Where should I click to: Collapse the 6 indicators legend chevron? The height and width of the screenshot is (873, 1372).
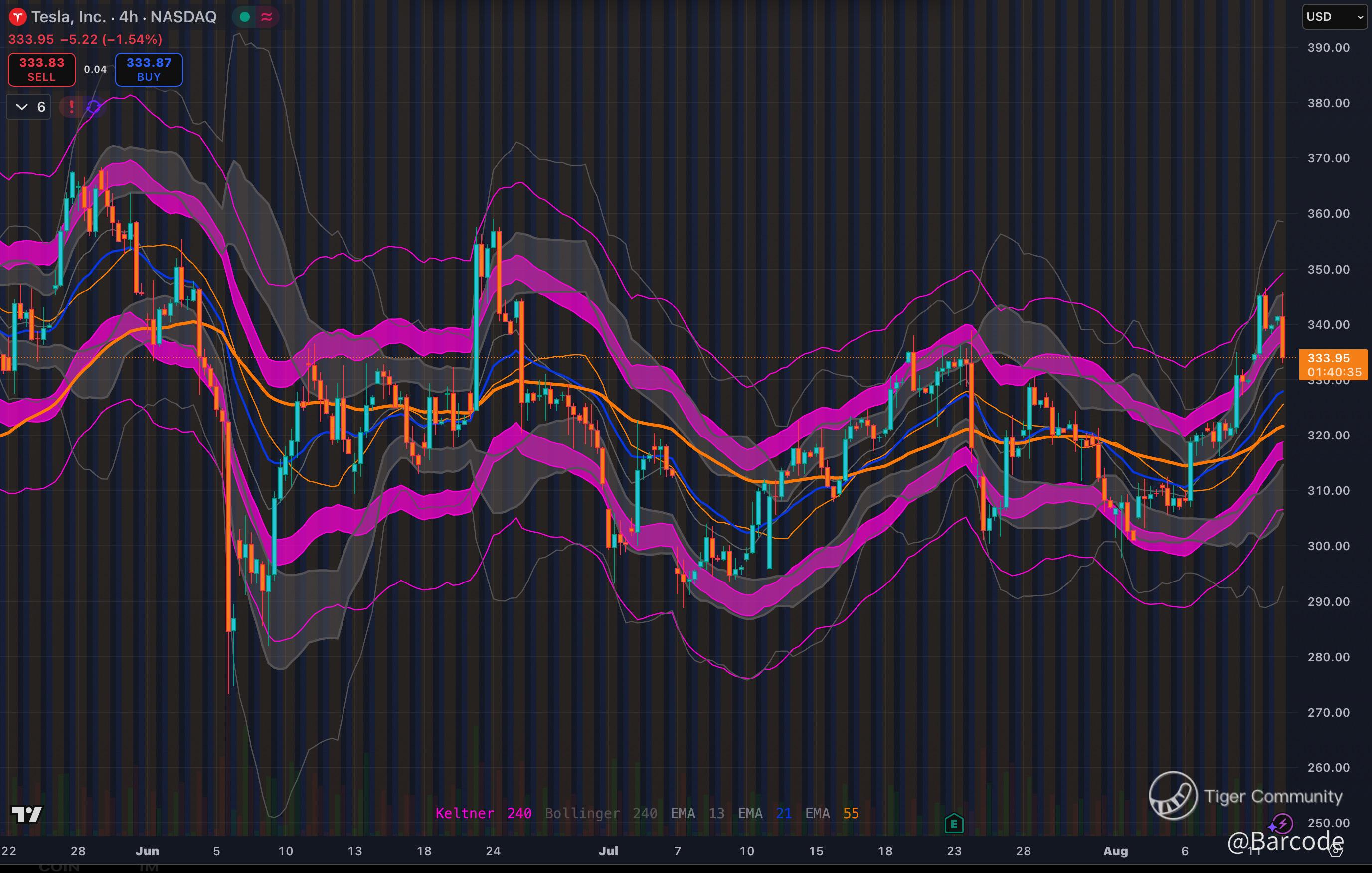coord(21,107)
